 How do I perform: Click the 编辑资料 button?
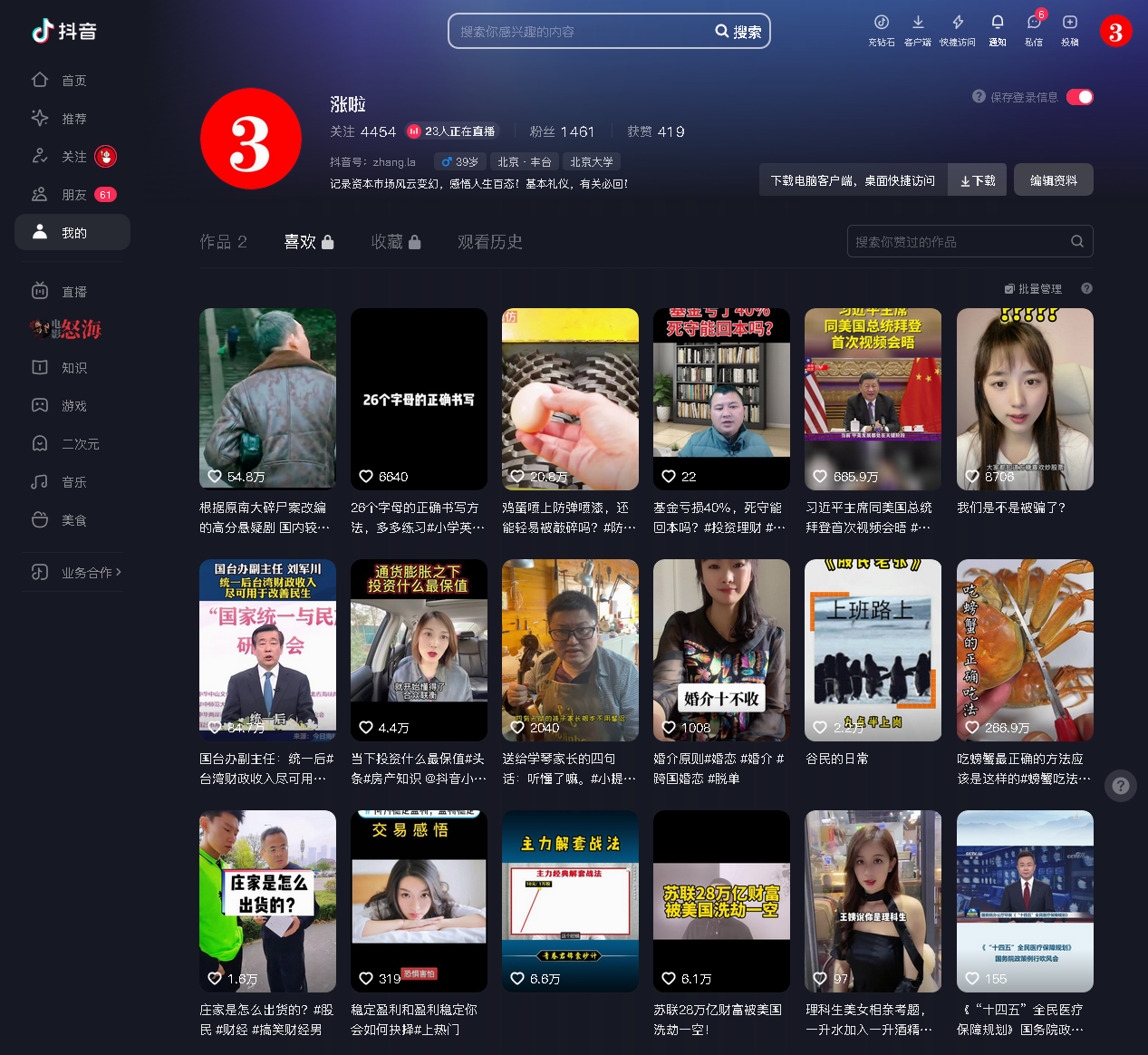click(x=1053, y=179)
